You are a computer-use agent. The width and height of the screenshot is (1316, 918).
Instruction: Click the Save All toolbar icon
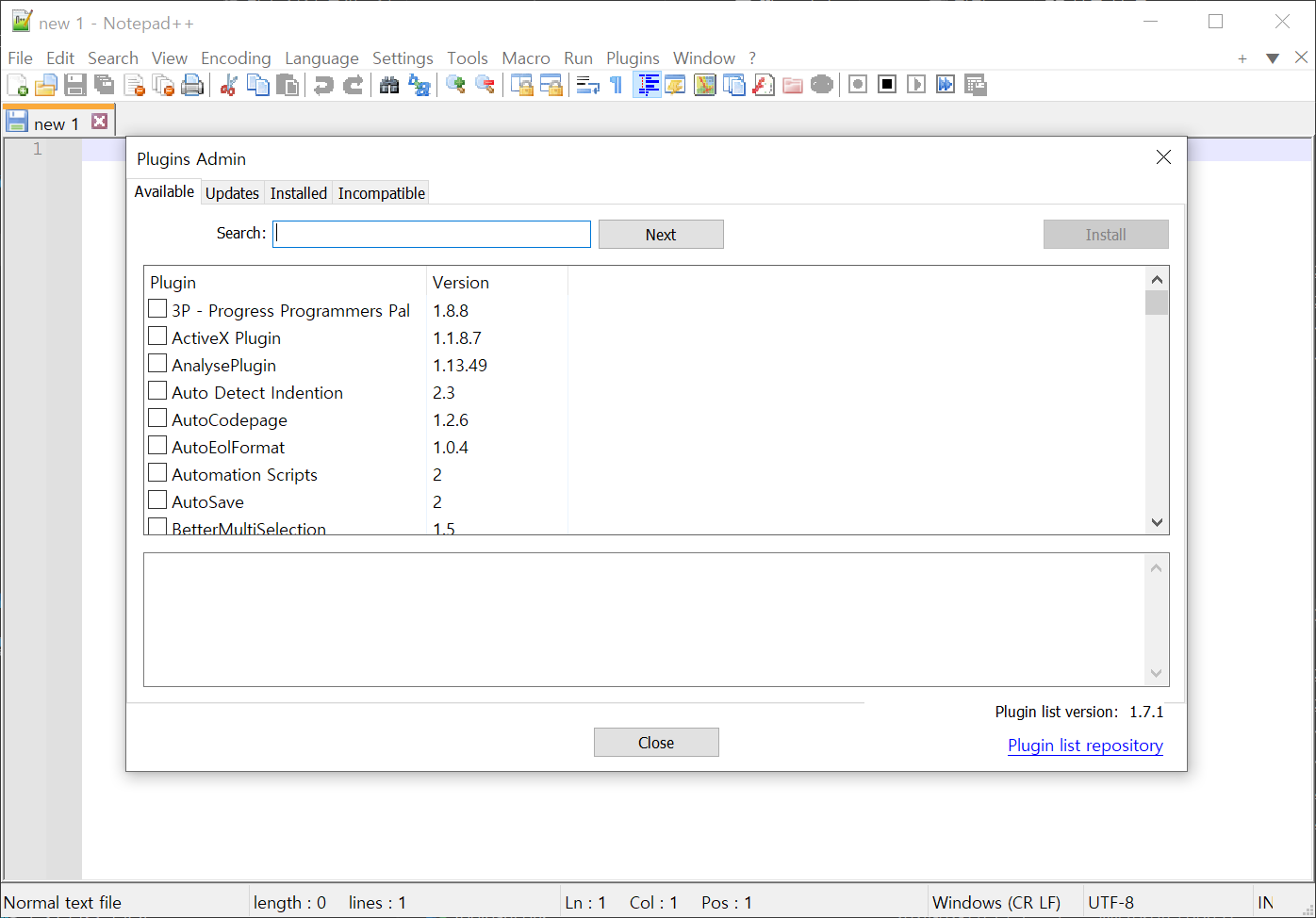105,85
